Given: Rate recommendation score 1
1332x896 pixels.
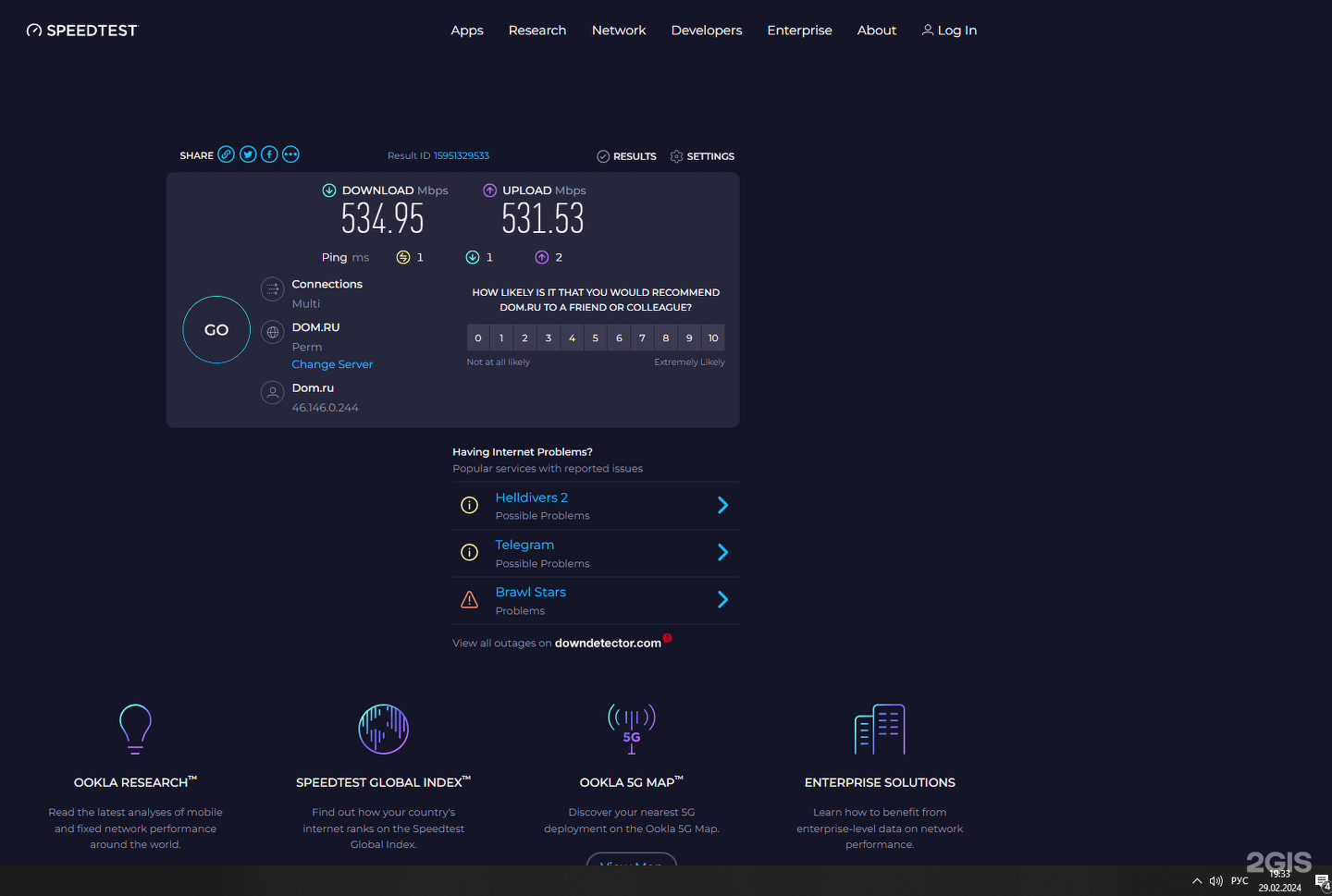Looking at the screenshot, I should click(x=501, y=338).
